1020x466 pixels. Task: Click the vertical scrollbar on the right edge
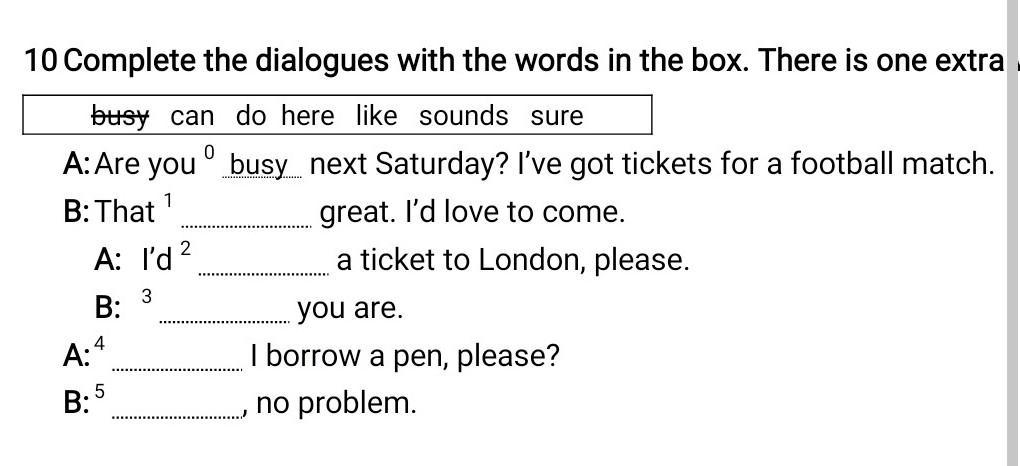coord(1012,233)
